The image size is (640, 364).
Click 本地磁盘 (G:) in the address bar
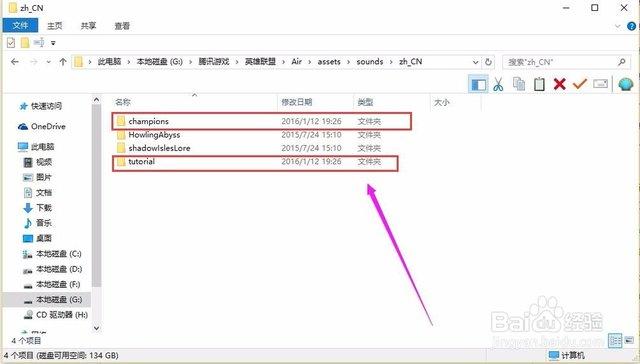point(160,62)
